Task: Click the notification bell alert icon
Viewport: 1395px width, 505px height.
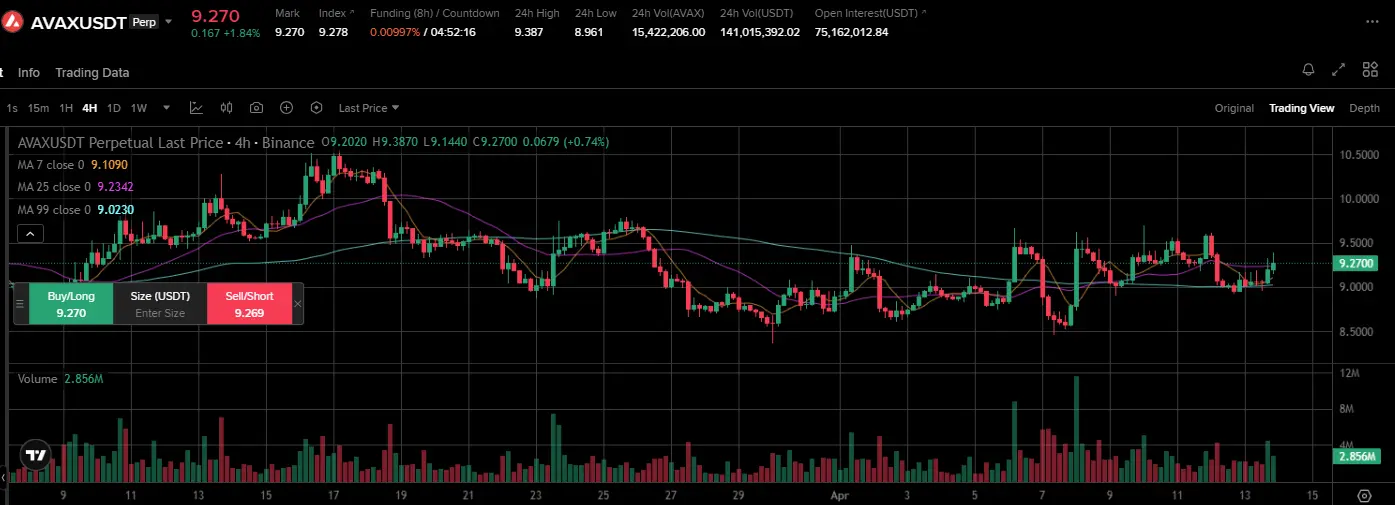Action: [1308, 70]
